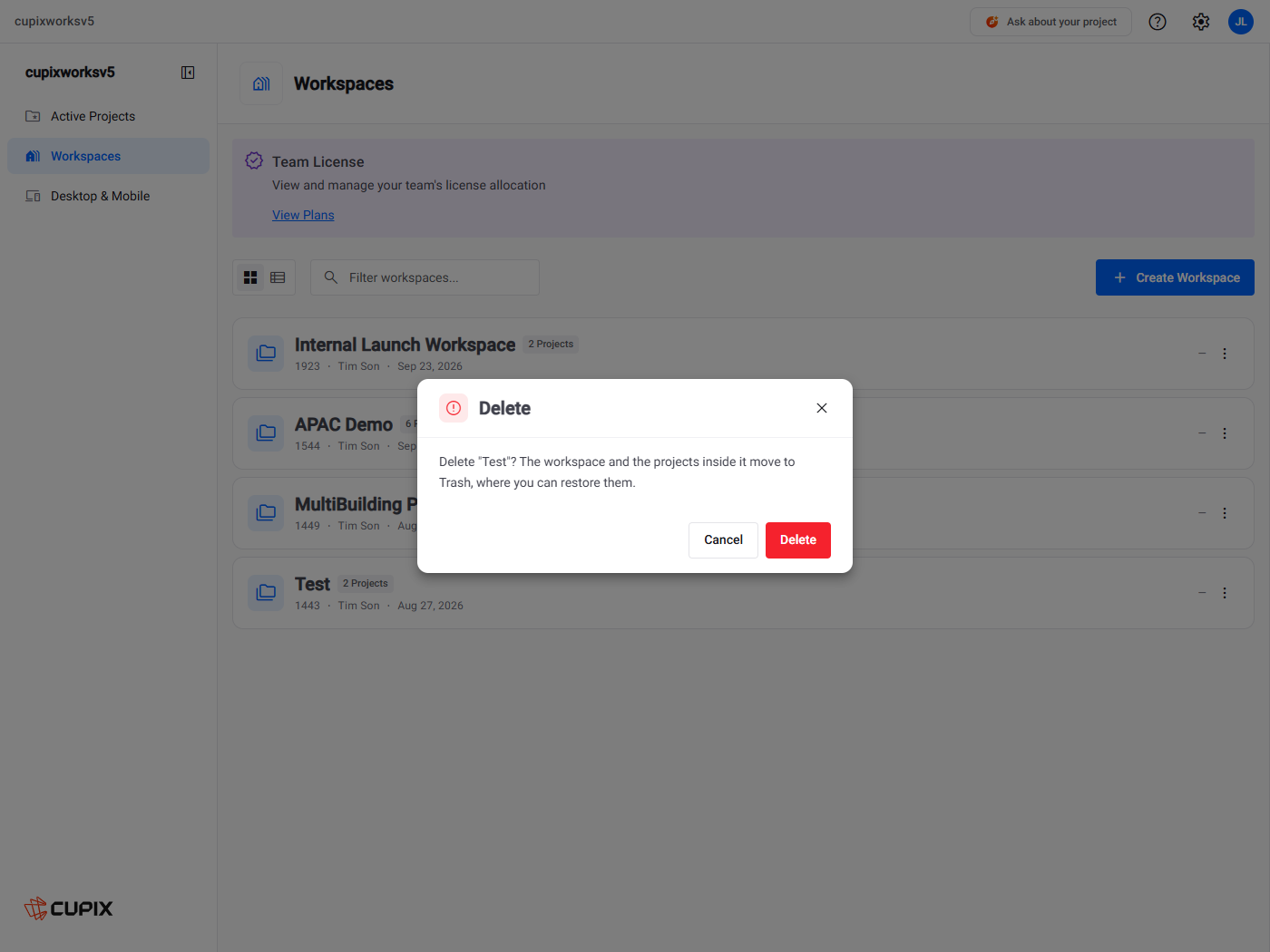Click the 2 Projects badge on Internal Launch
The image size is (1270, 952).
coord(551,345)
